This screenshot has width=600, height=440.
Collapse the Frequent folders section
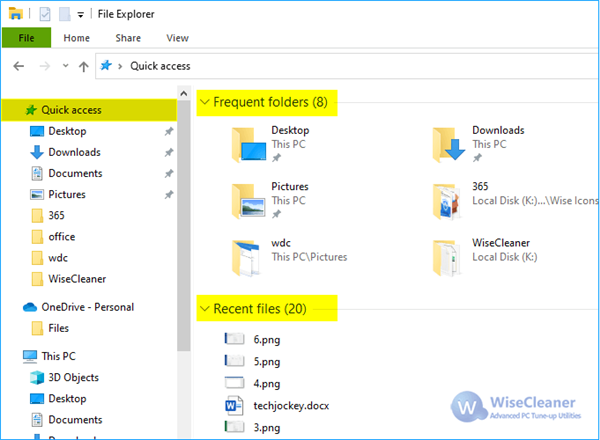[x=204, y=102]
